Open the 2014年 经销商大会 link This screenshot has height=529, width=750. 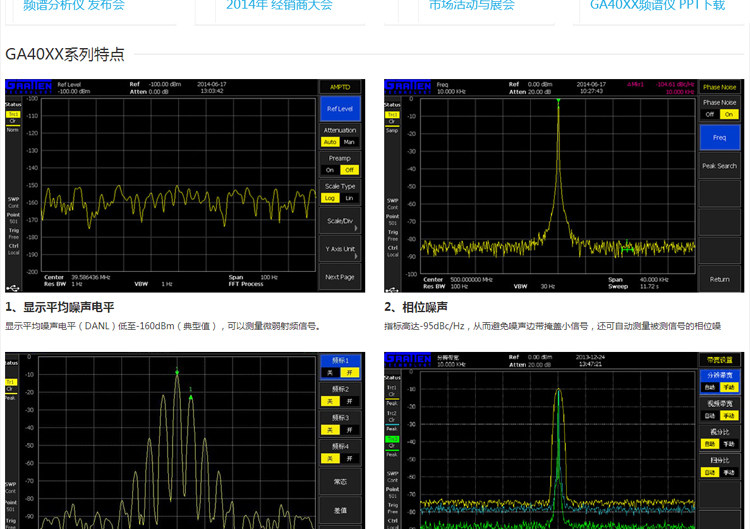click(279, 5)
